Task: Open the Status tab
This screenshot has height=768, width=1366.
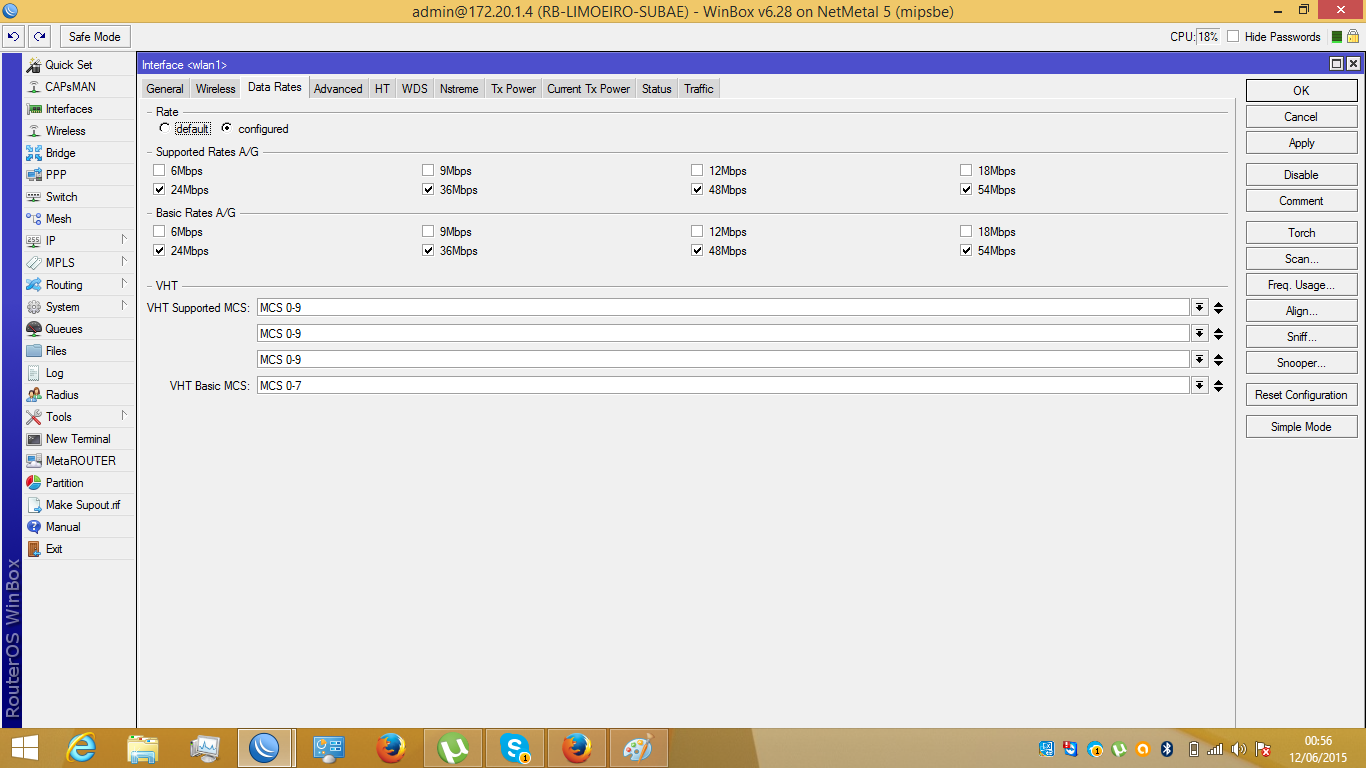Action: click(x=657, y=89)
